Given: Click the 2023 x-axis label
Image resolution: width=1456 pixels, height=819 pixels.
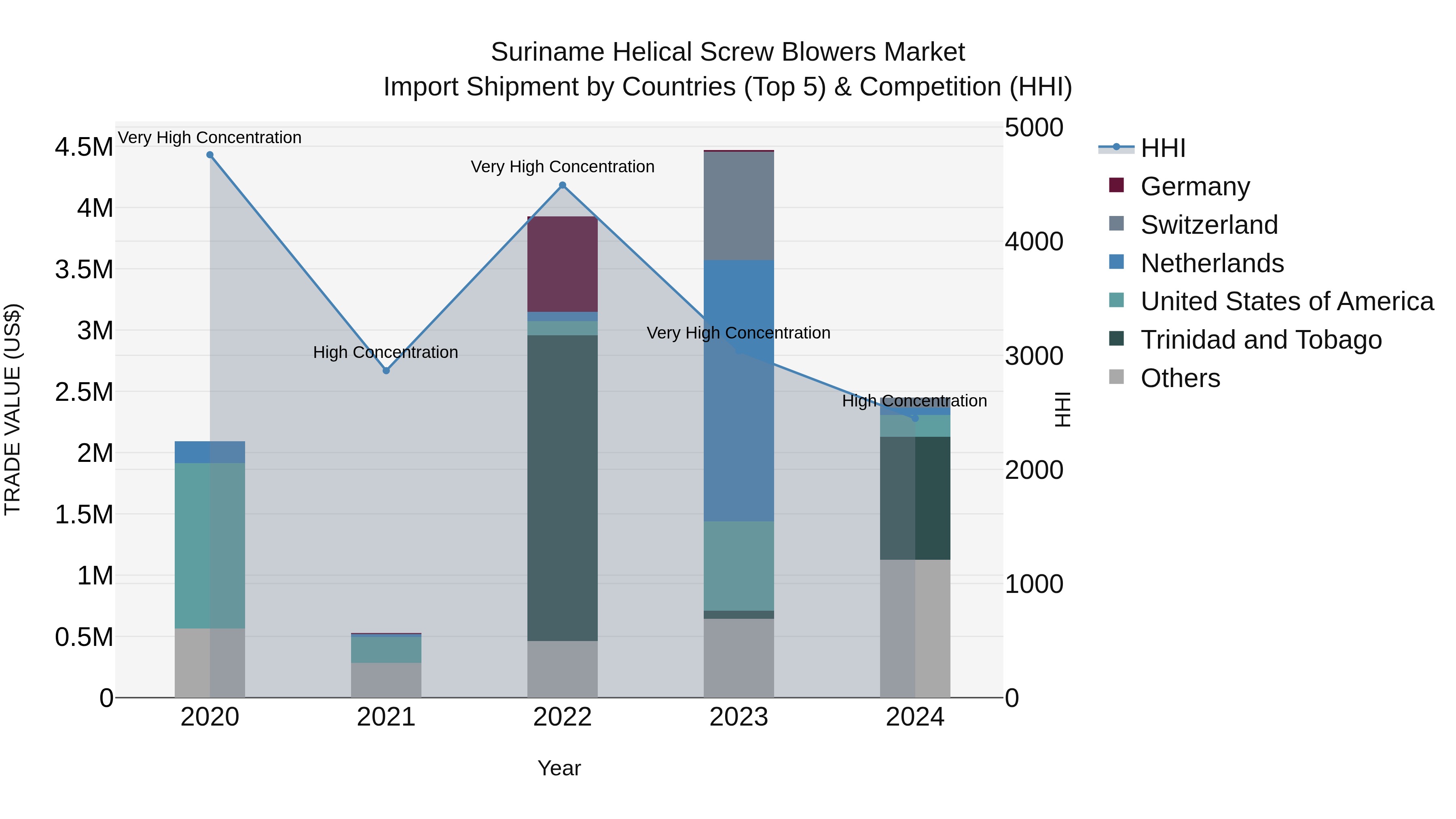Looking at the screenshot, I should coord(739,717).
